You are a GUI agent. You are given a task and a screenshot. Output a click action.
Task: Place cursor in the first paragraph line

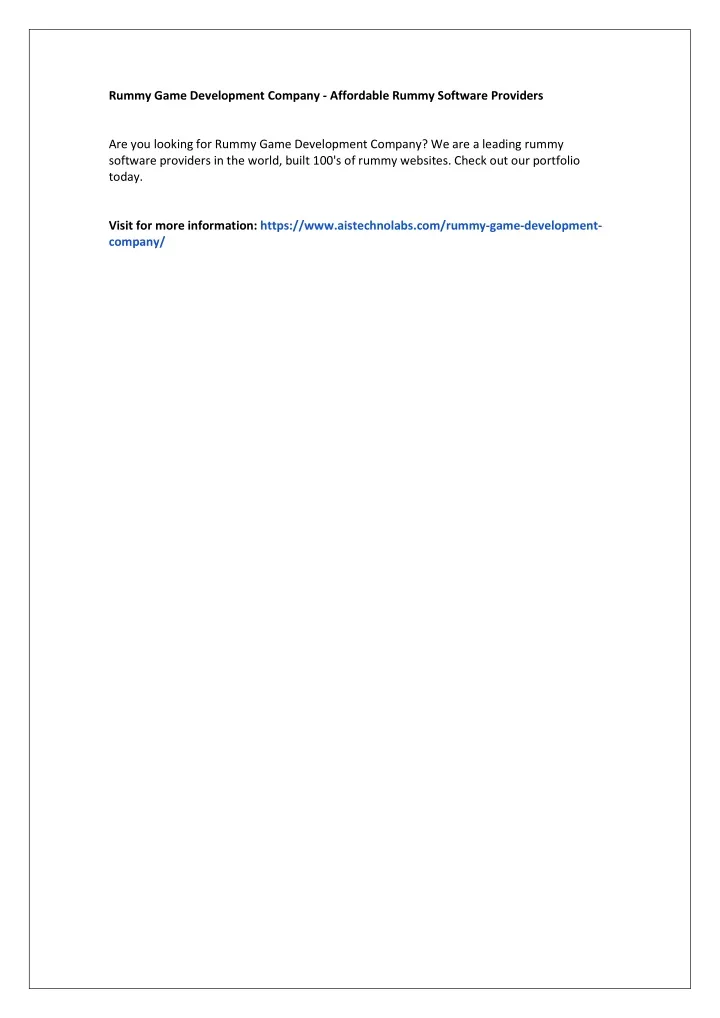click(x=336, y=145)
